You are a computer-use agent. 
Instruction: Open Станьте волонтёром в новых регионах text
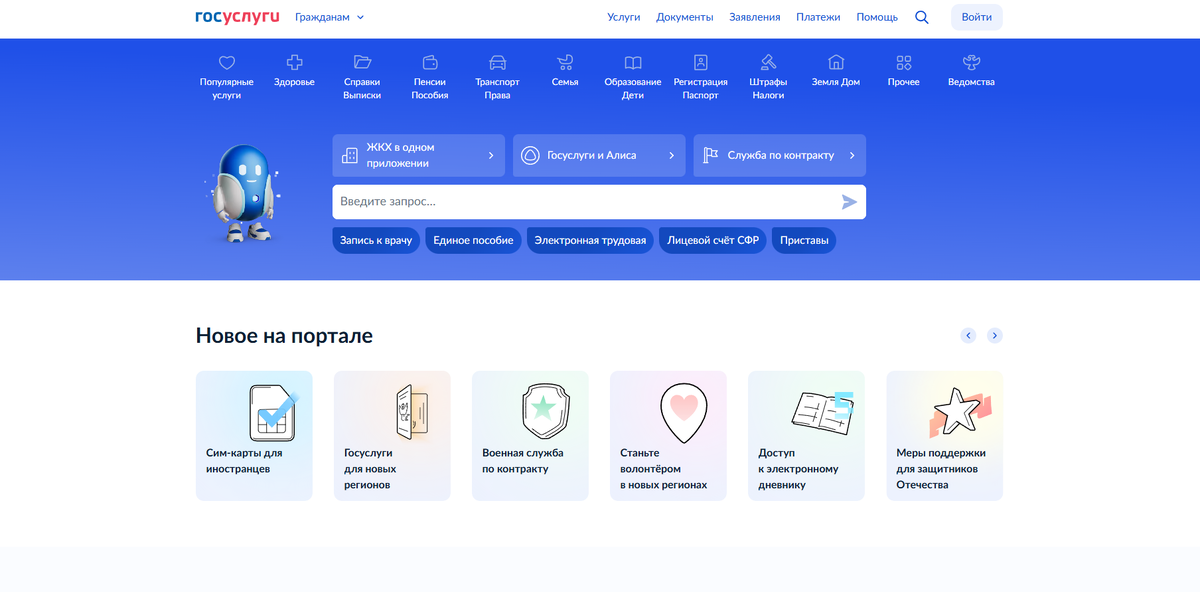[663, 469]
